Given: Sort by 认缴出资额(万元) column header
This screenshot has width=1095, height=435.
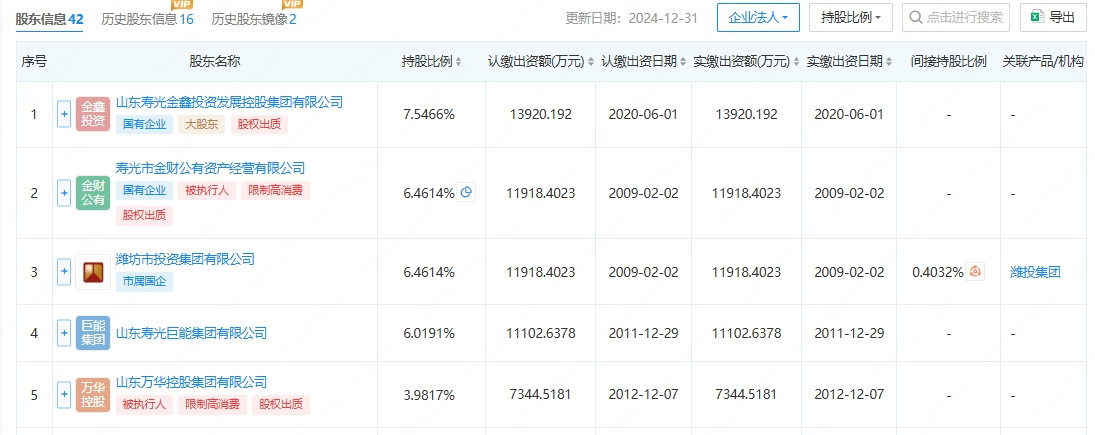Looking at the screenshot, I should point(540,61).
